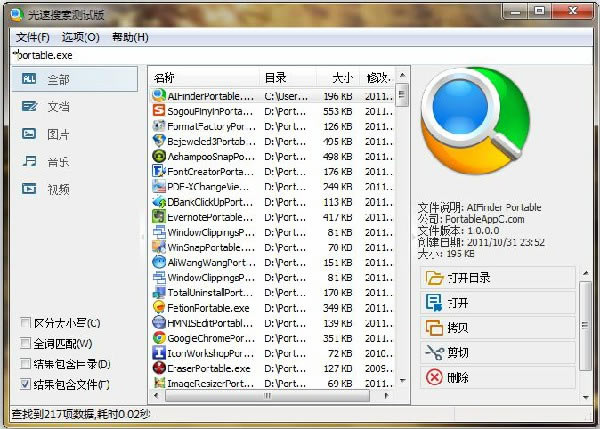
Task: Click the AliWangWangPortable icon
Action: [x=159, y=262]
